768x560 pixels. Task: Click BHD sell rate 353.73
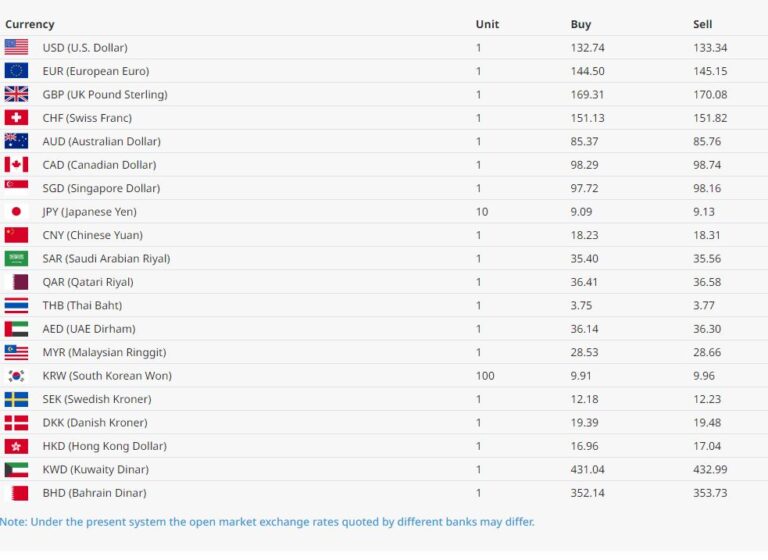710,493
